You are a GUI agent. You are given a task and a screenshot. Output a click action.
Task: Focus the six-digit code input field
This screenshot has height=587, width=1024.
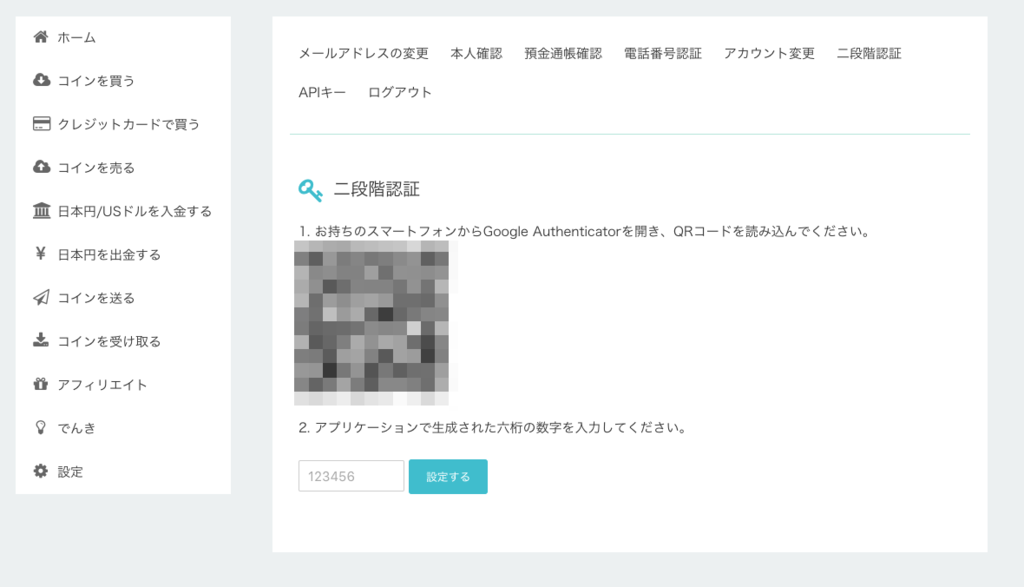(351, 476)
